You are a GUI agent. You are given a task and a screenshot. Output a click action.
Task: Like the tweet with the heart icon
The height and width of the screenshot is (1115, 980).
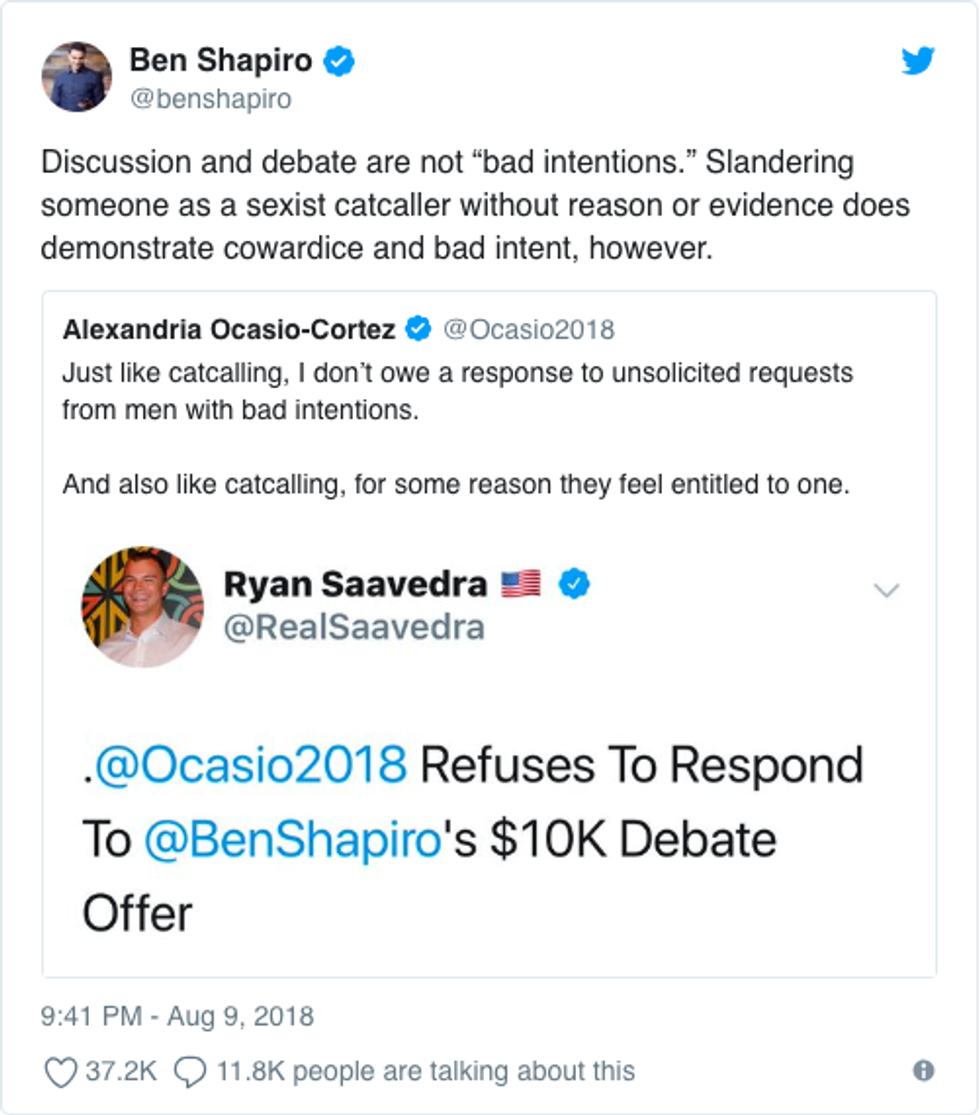coord(62,1071)
